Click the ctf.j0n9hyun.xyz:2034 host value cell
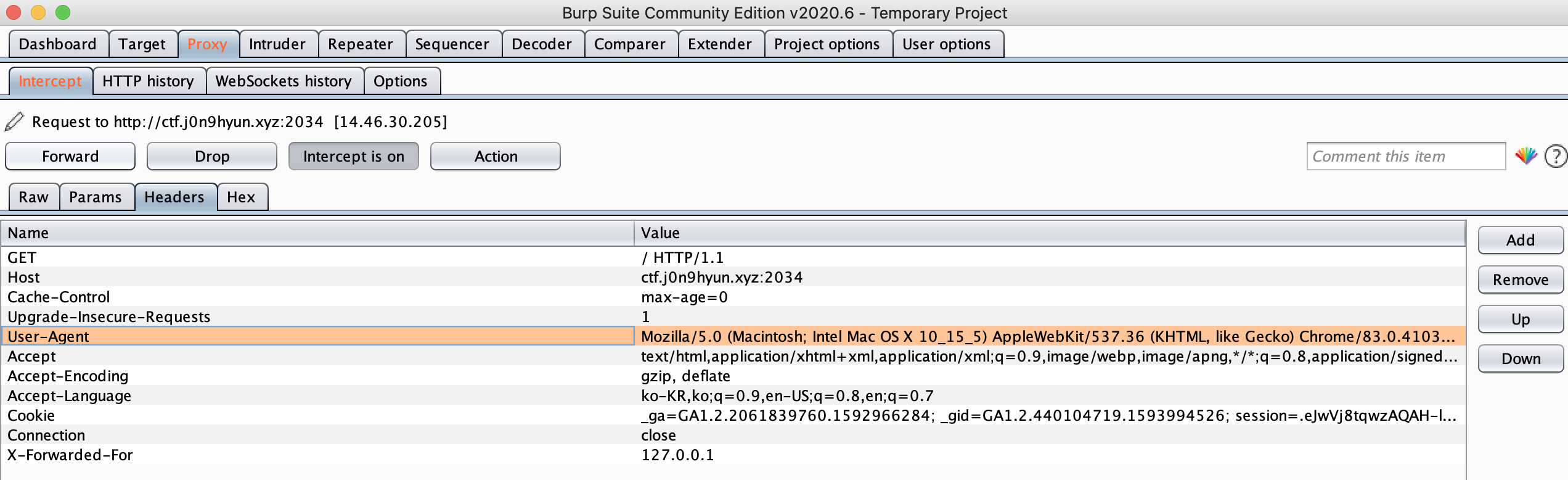This screenshot has width=1568, height=480. point(1050,277)
